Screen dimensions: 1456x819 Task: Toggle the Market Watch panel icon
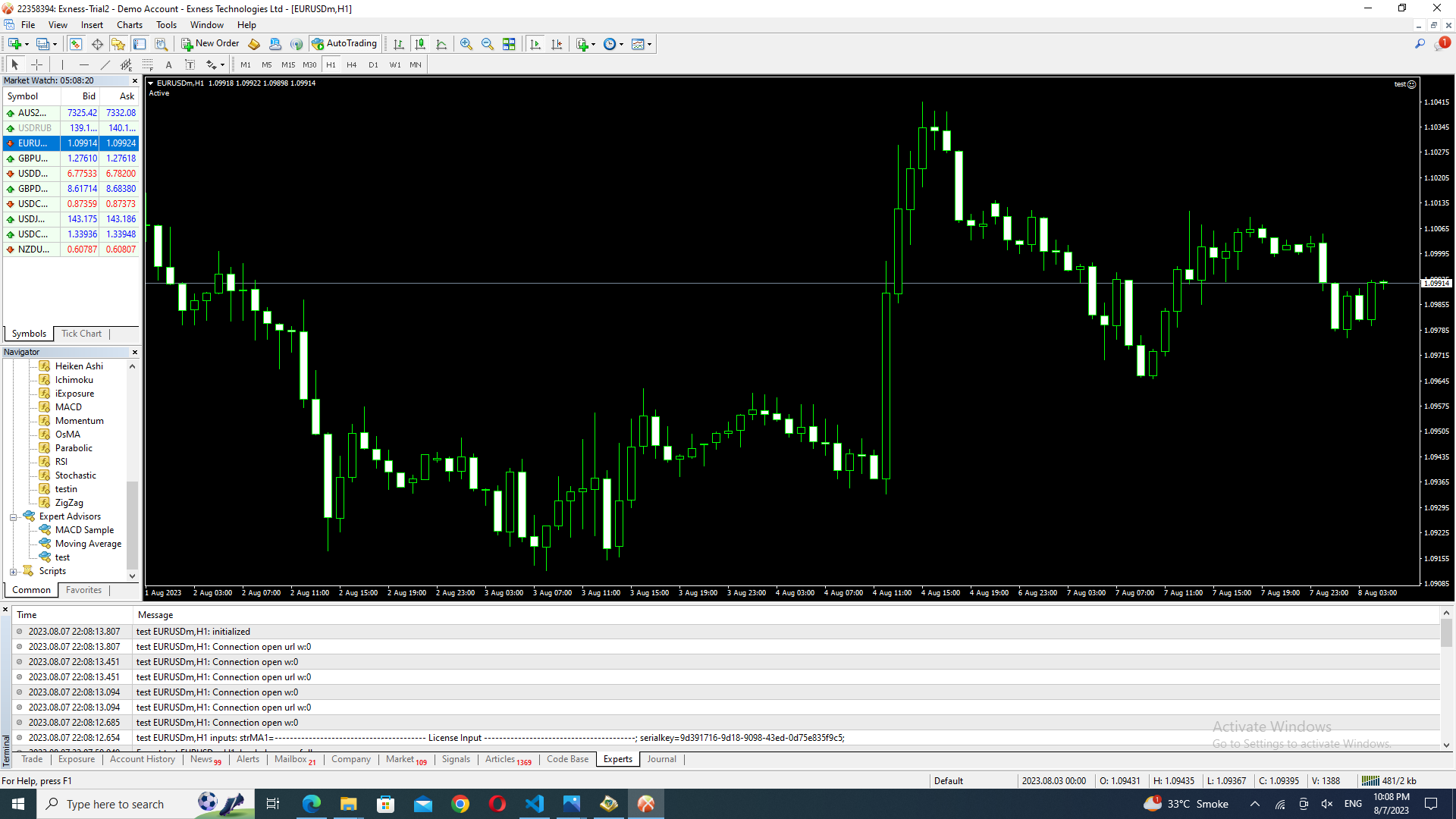pos(76,44)
